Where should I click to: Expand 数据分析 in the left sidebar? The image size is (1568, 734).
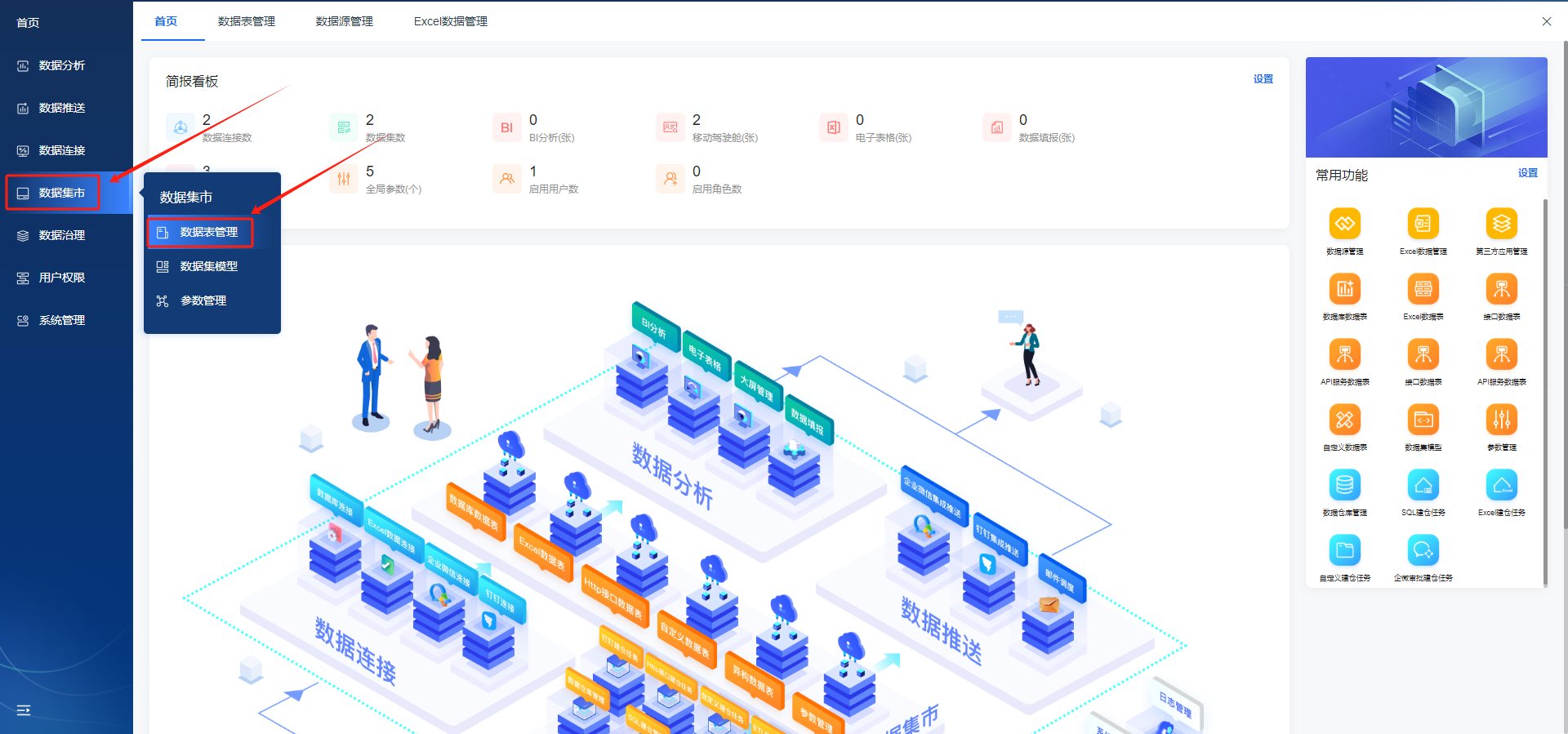pos(66,65)
